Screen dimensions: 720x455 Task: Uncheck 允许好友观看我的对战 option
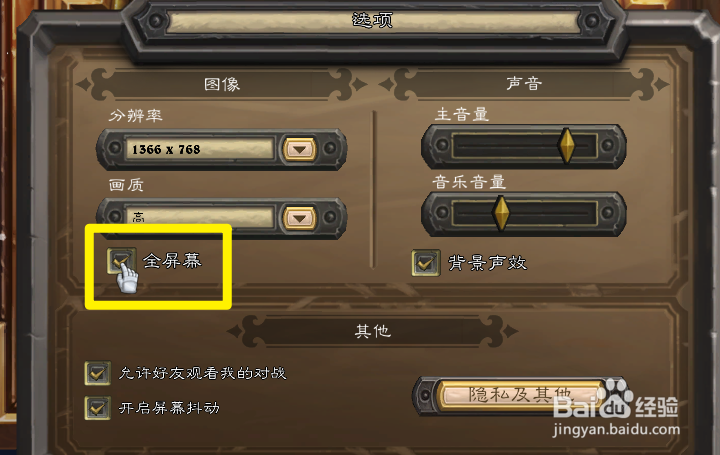[97, 373]
